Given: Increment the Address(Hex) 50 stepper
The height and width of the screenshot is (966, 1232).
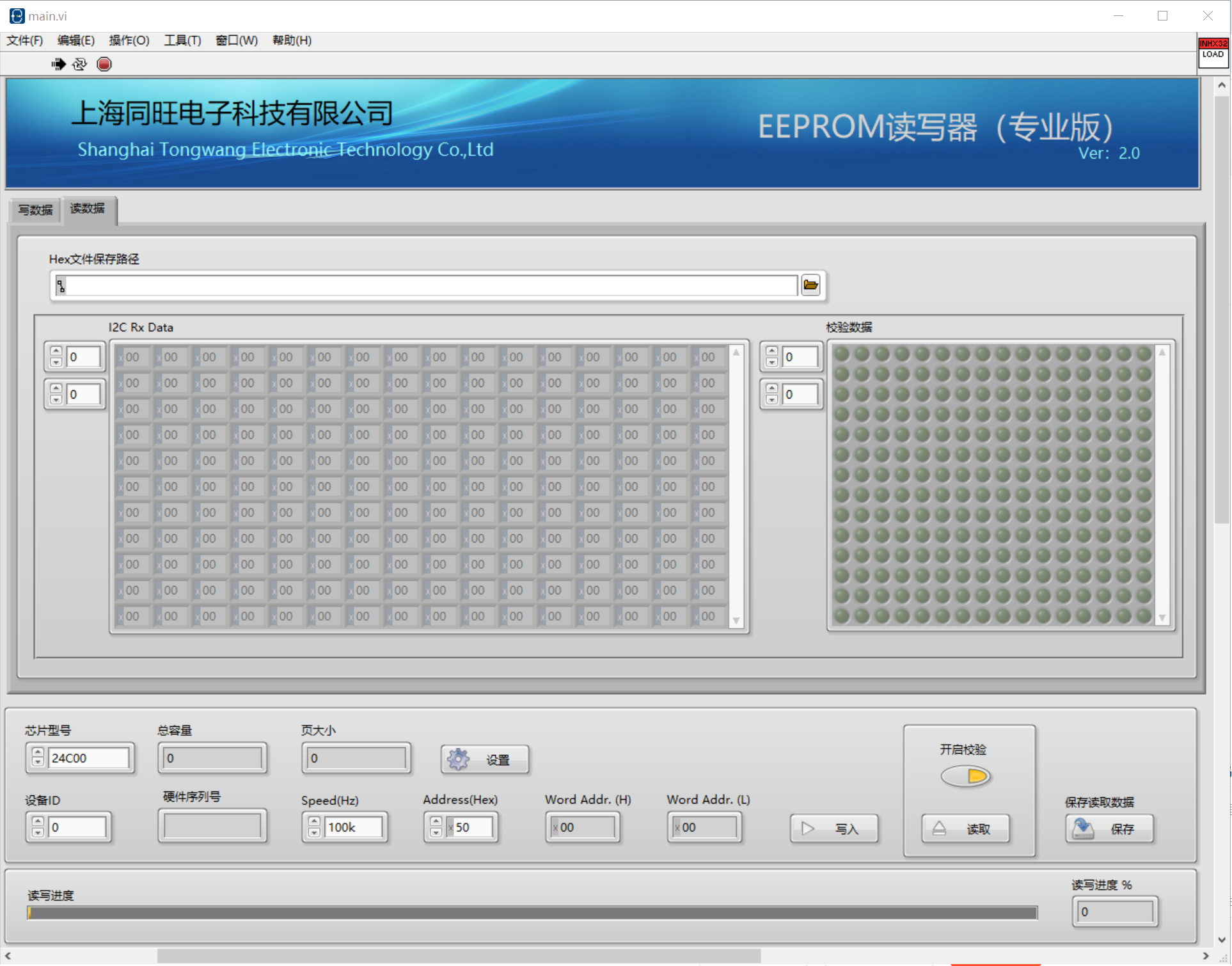Looking at the screenshot, I should point(436,822).
